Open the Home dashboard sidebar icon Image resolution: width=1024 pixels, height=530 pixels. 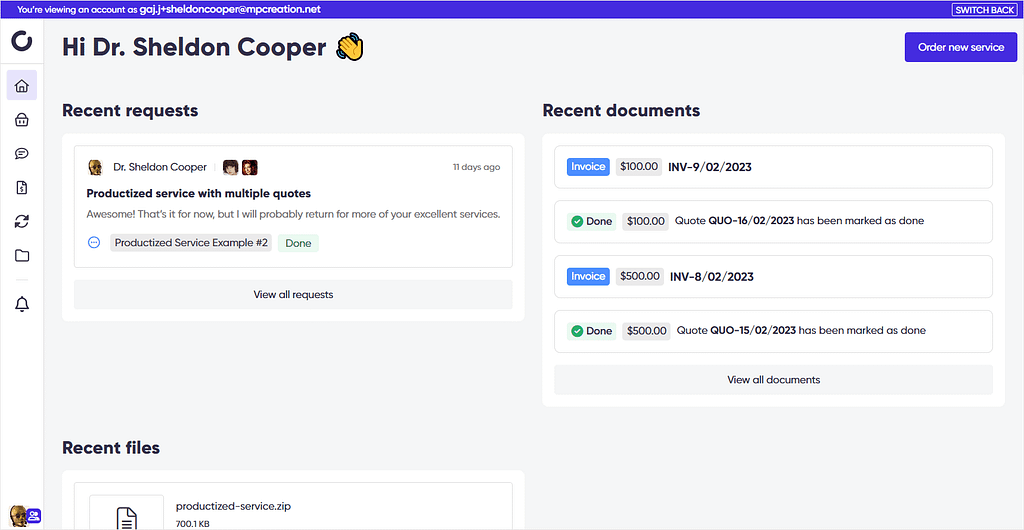[22, 86]
